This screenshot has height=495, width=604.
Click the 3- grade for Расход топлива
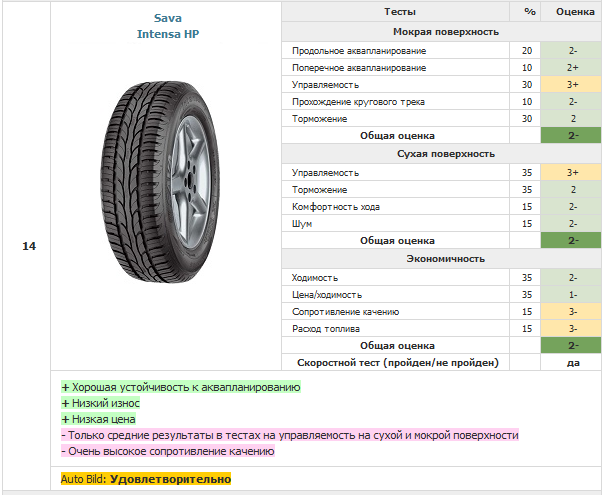click(x=571, y=328)
